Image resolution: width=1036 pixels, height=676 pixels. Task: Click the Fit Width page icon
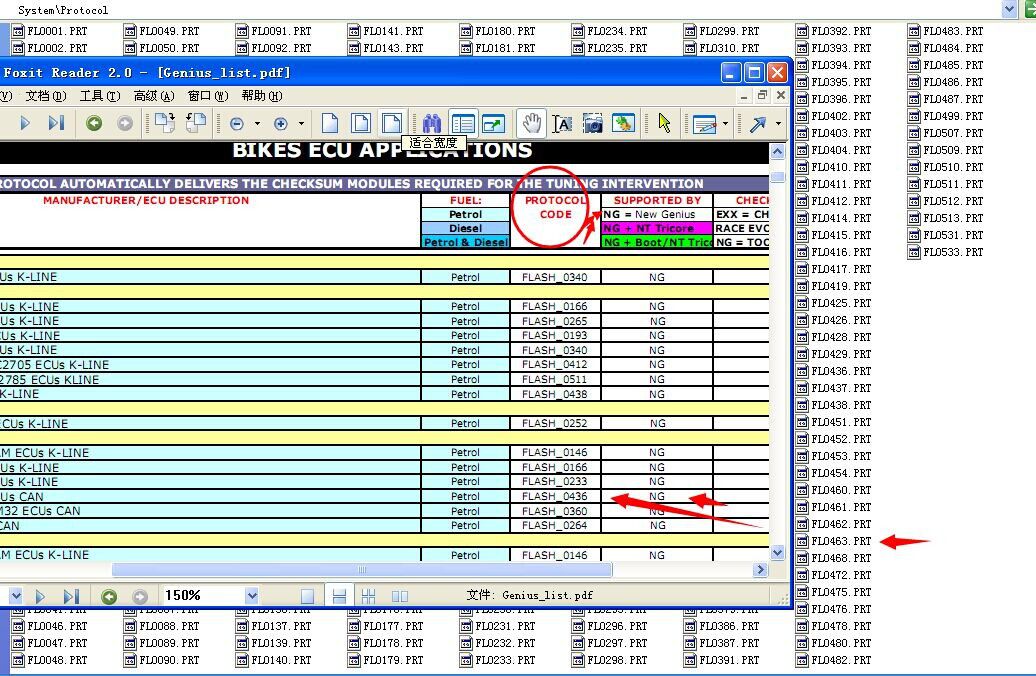(392, 123)
